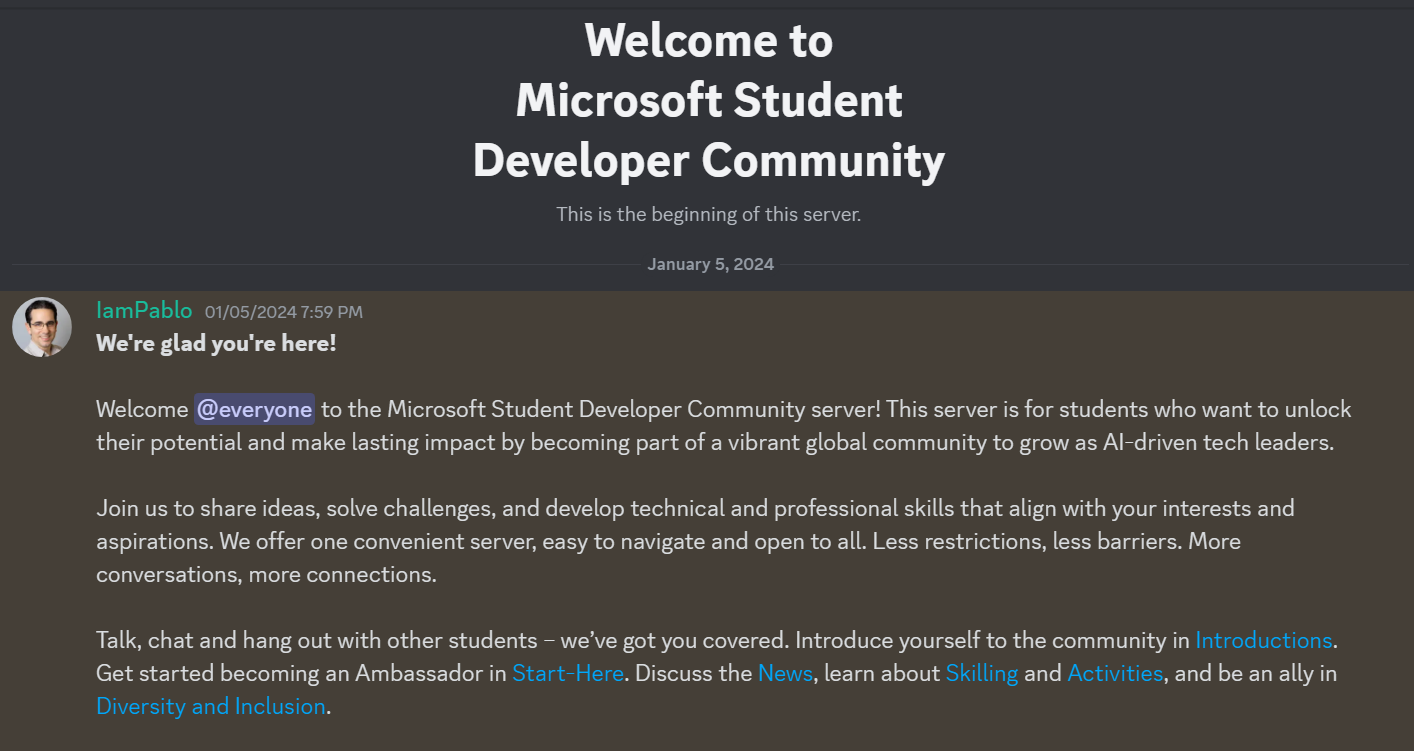
Task: Open the Start-Here channel link
Action: 569,673
